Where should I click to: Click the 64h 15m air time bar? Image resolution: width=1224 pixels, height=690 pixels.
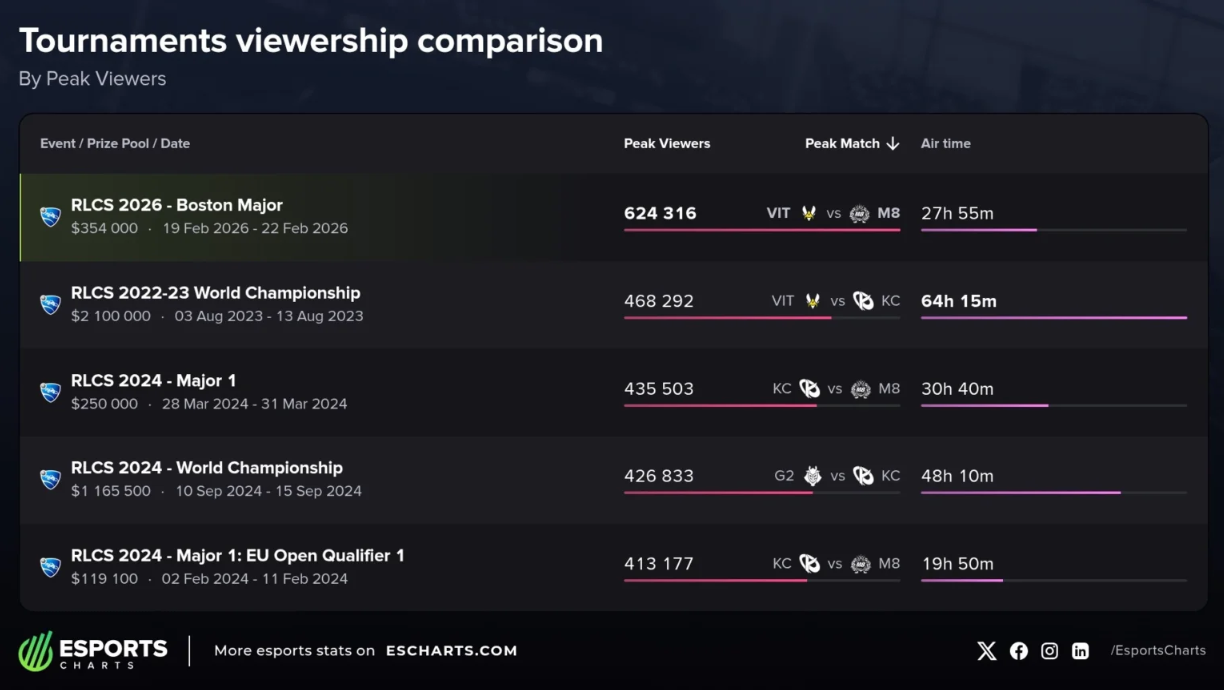1053,318
